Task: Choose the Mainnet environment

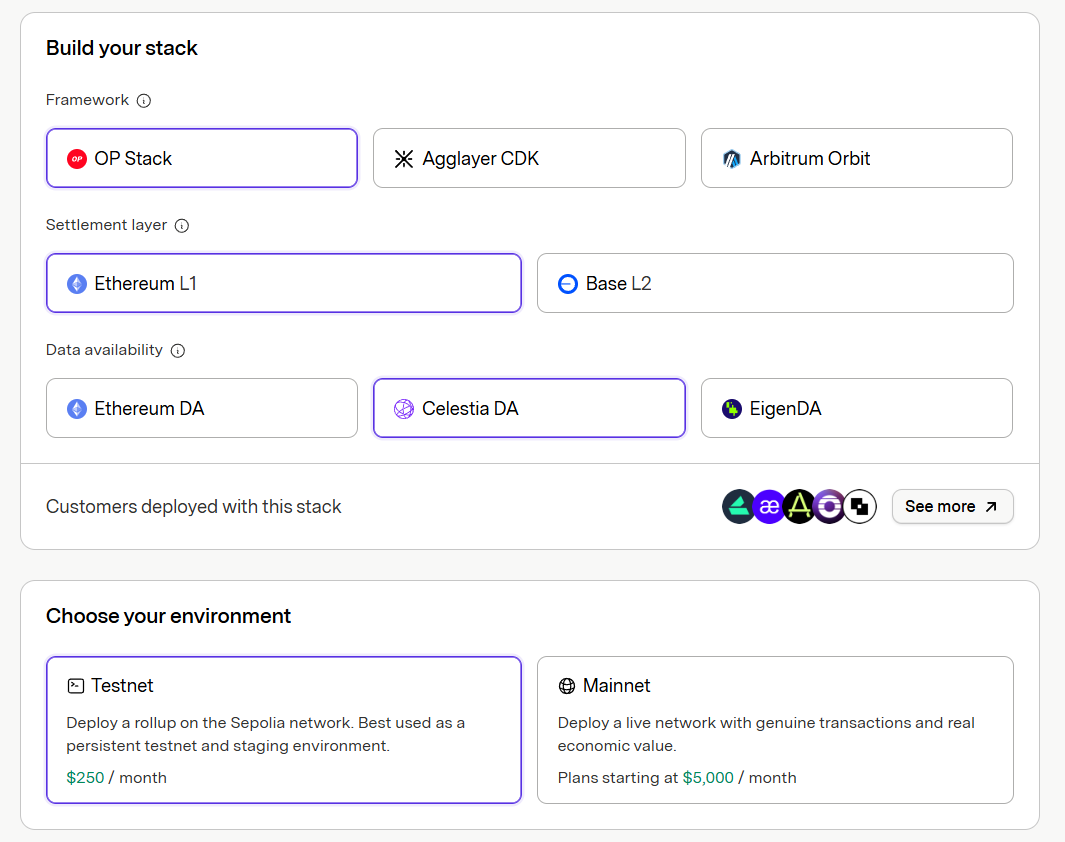Action: [775, 730]
